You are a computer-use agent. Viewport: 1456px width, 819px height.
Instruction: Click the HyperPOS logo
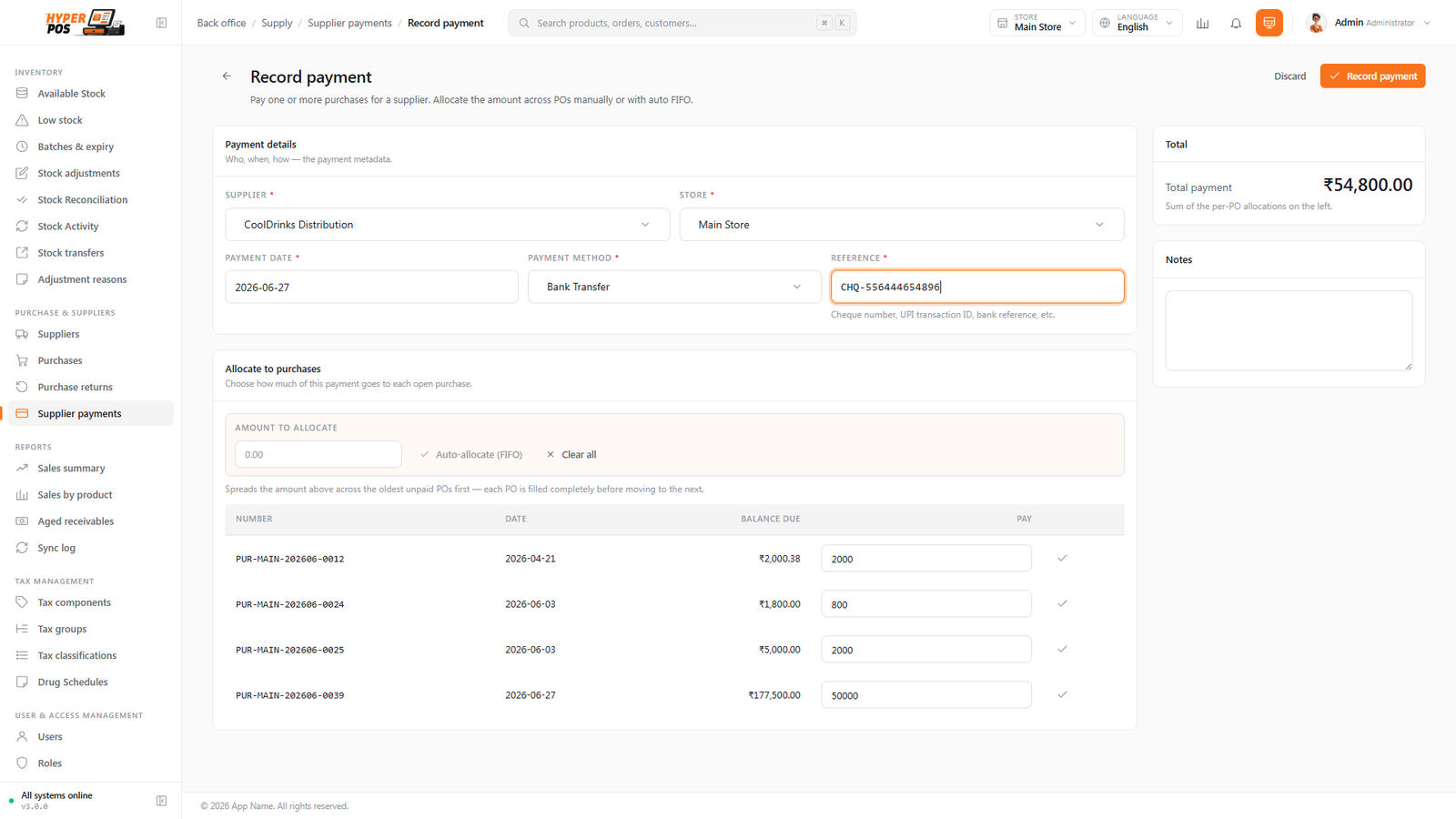[x=85, y=23]
